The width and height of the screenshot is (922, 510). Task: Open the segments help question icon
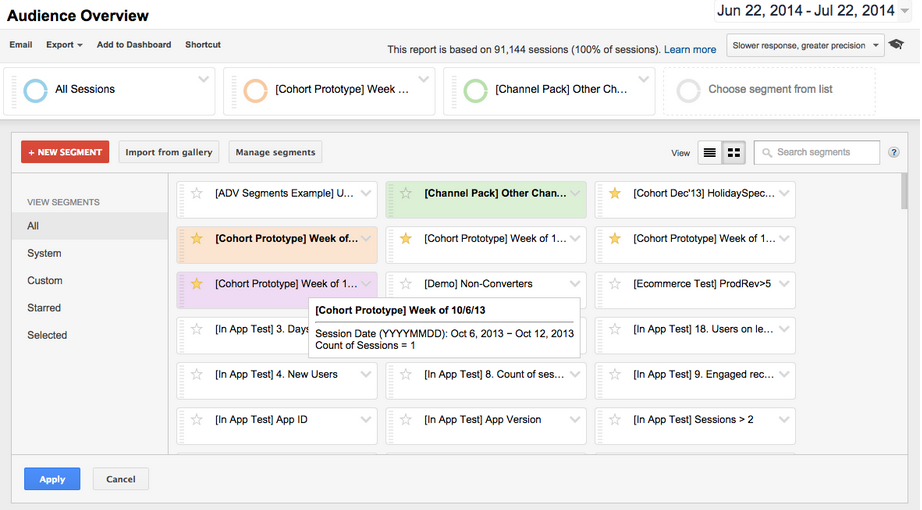click(x=893, y=153)
